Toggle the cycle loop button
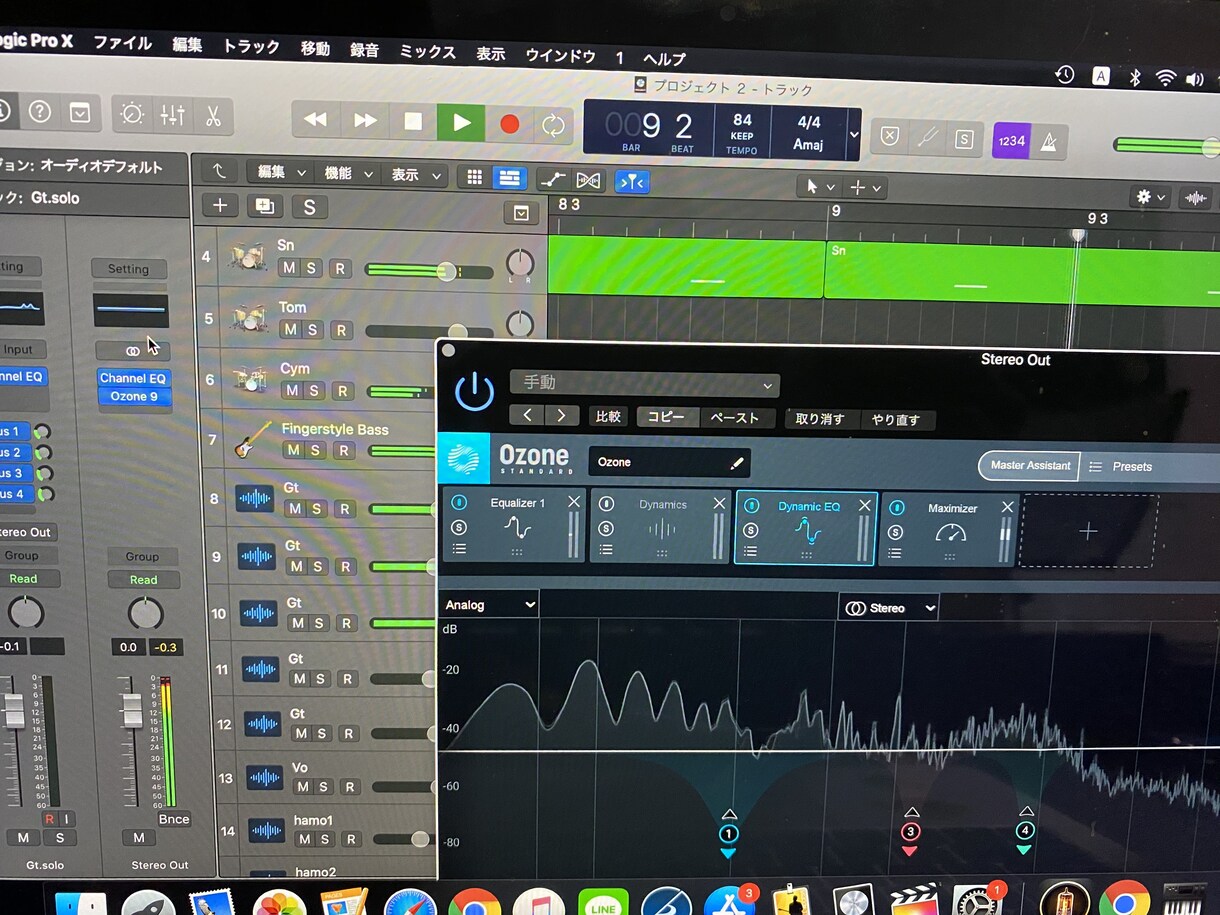1220x915 pixels. pos(552,124)
